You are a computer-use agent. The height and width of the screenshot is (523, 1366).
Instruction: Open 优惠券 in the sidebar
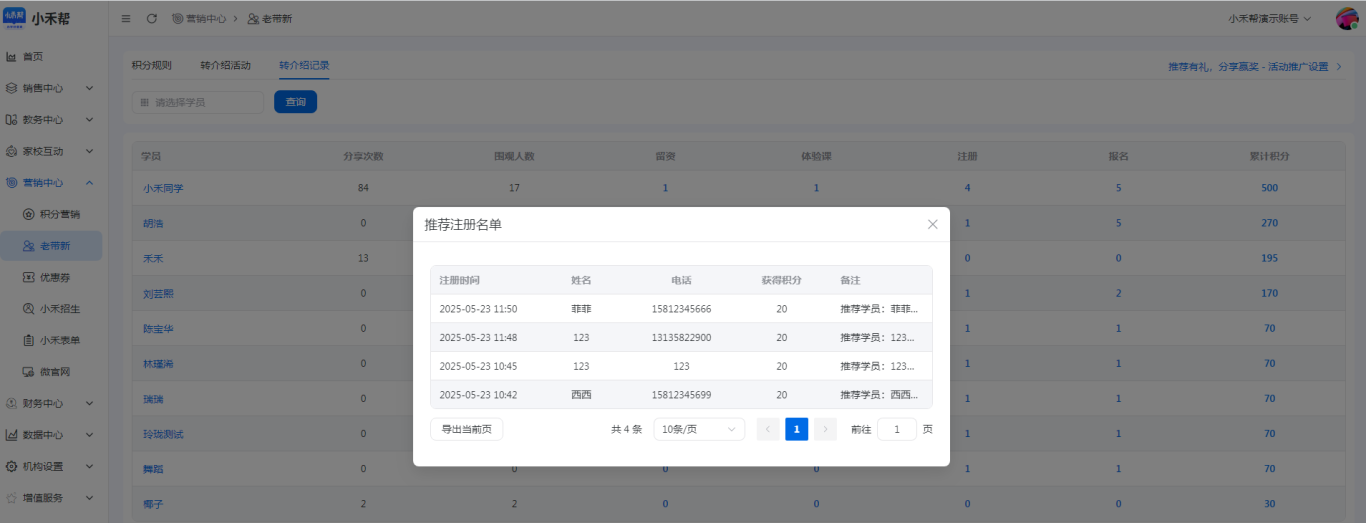click(54, 277)
